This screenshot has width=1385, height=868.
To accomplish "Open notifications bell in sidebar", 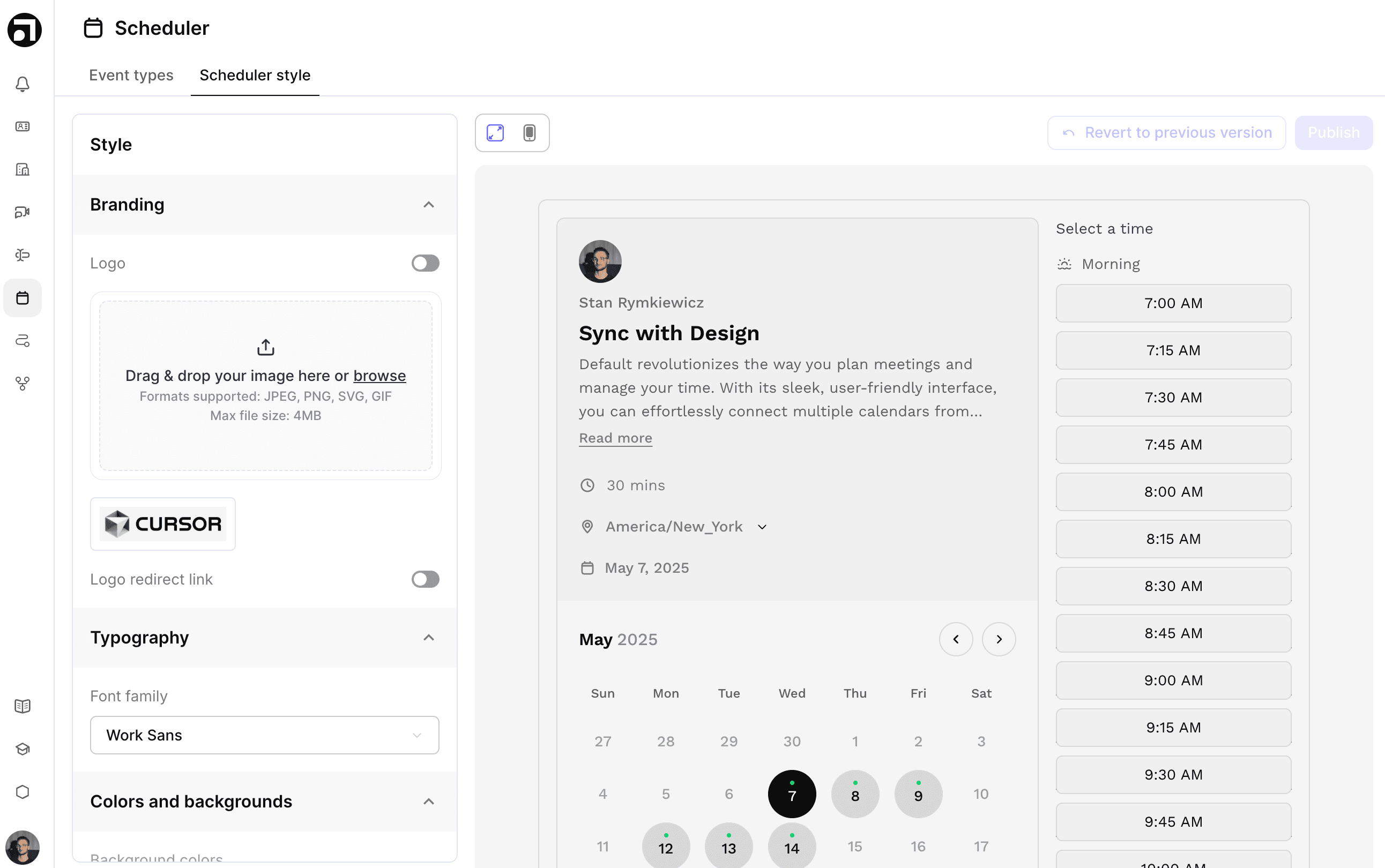I will click(x=23, y=85).
